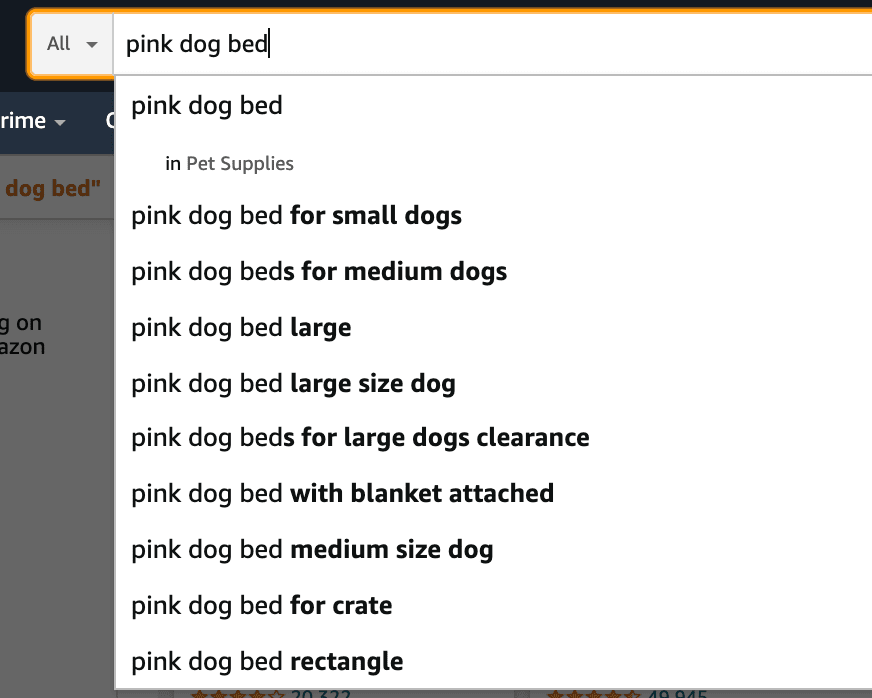Click the "pink dog bed large" suggestion
Image resolution: width=872 pixels, height=698 pixels.
tap(241, 327)
